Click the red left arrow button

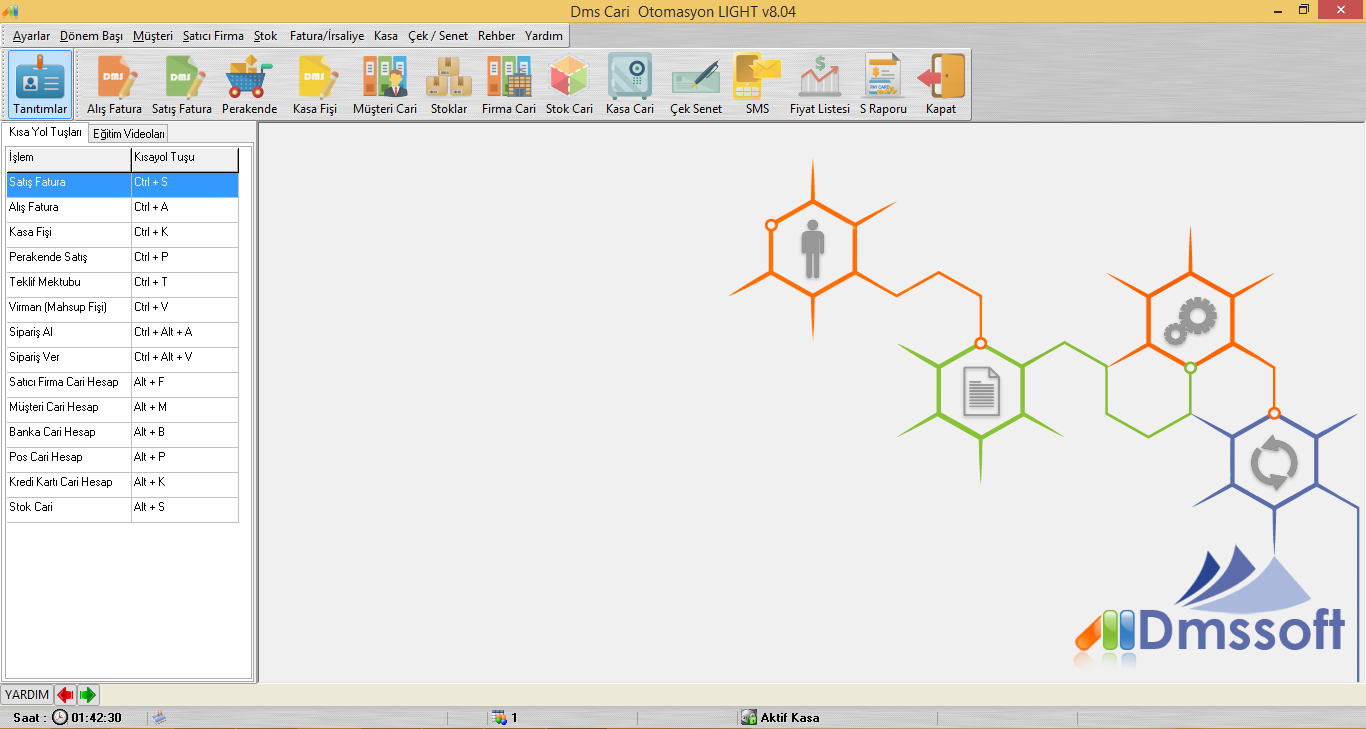(65, 695)
